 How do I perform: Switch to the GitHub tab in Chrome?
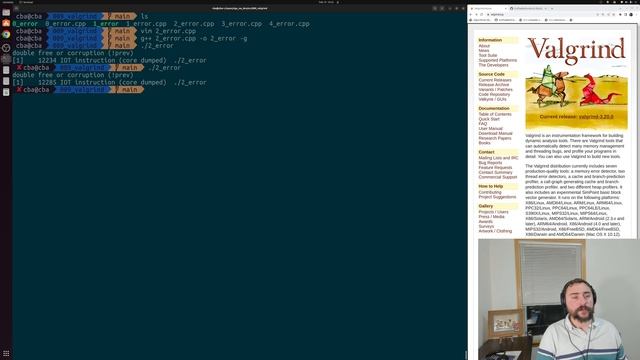(528, 8)
